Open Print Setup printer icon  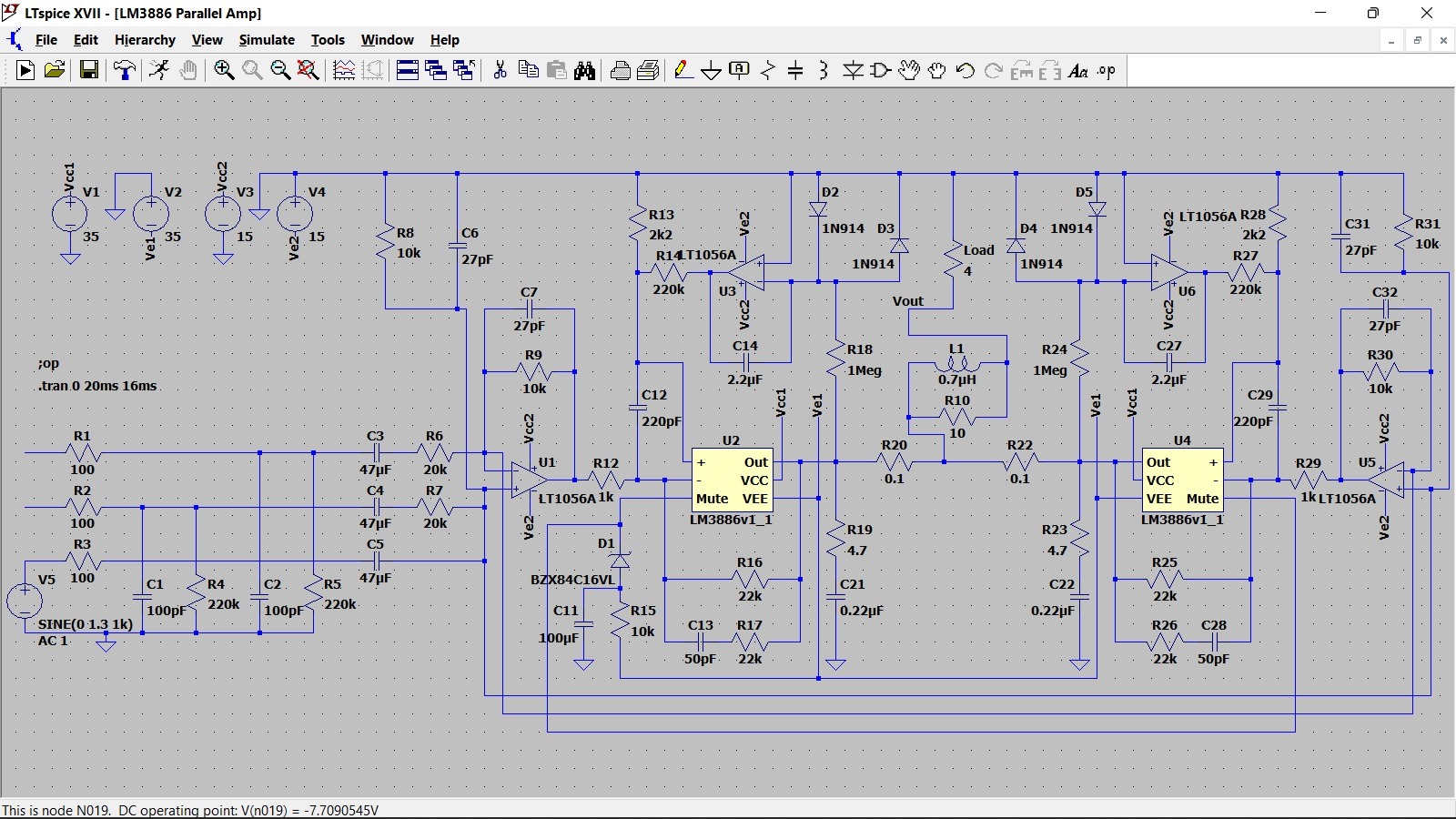click(620, 70)
